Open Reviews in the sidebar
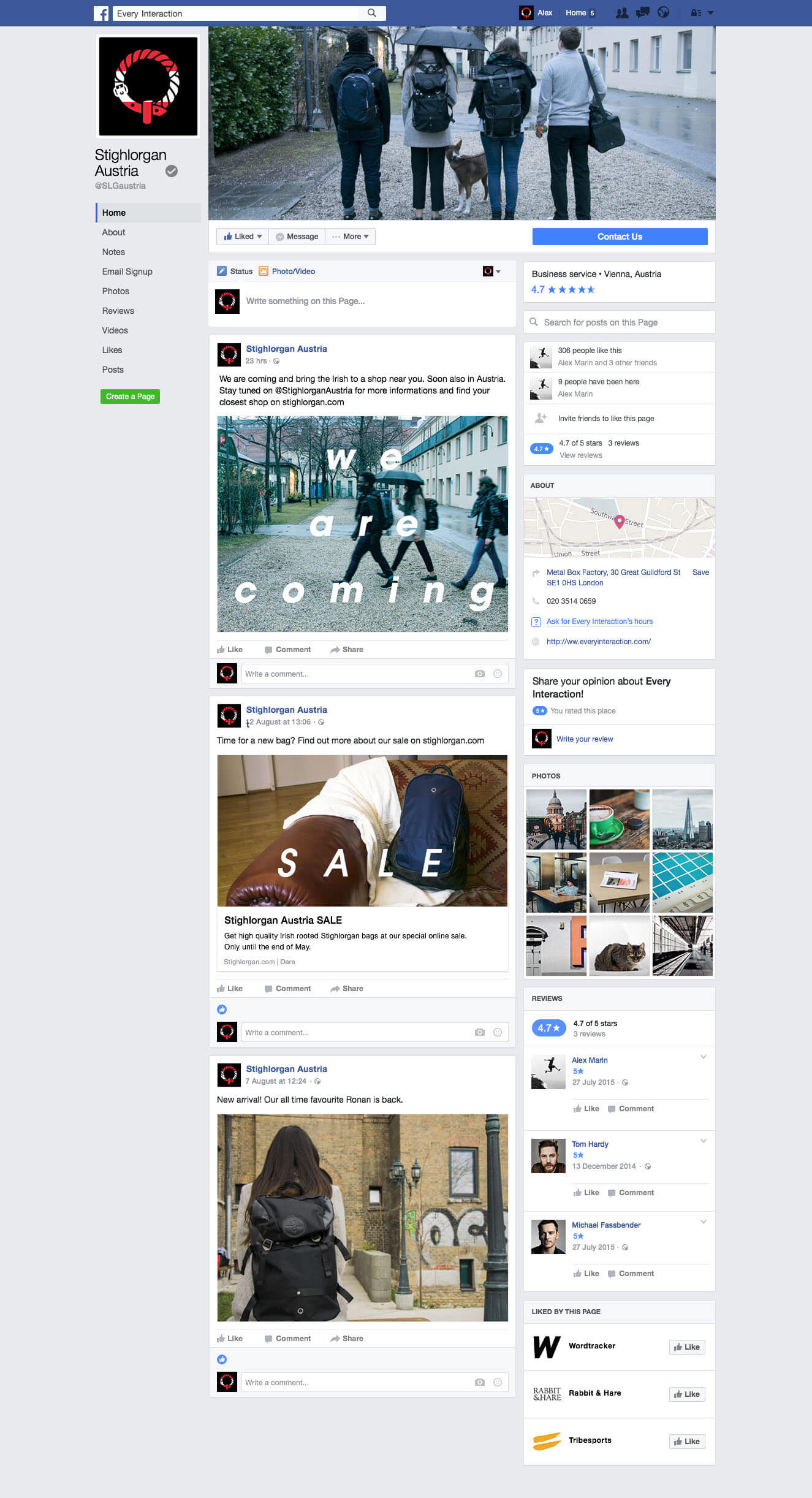This screenshot has width=812, height=1498. 118,311
